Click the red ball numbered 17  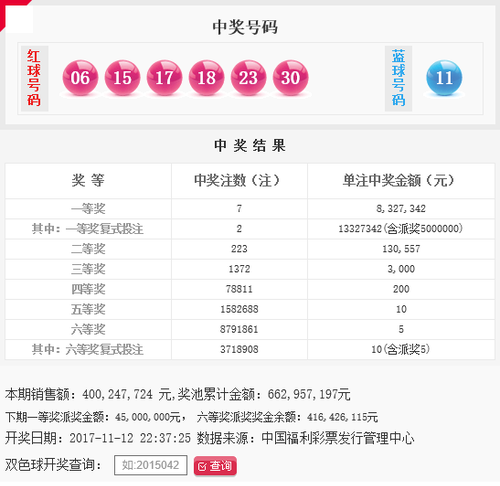164,78
